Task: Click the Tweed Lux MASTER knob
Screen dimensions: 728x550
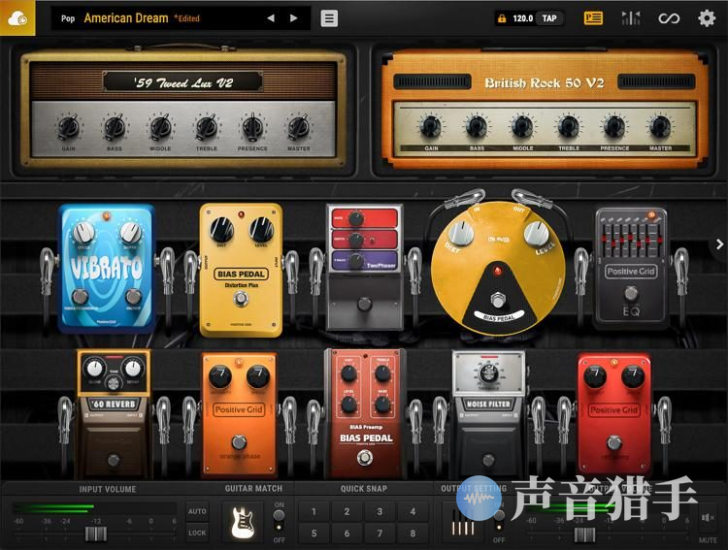Action: tap(298, 127)
